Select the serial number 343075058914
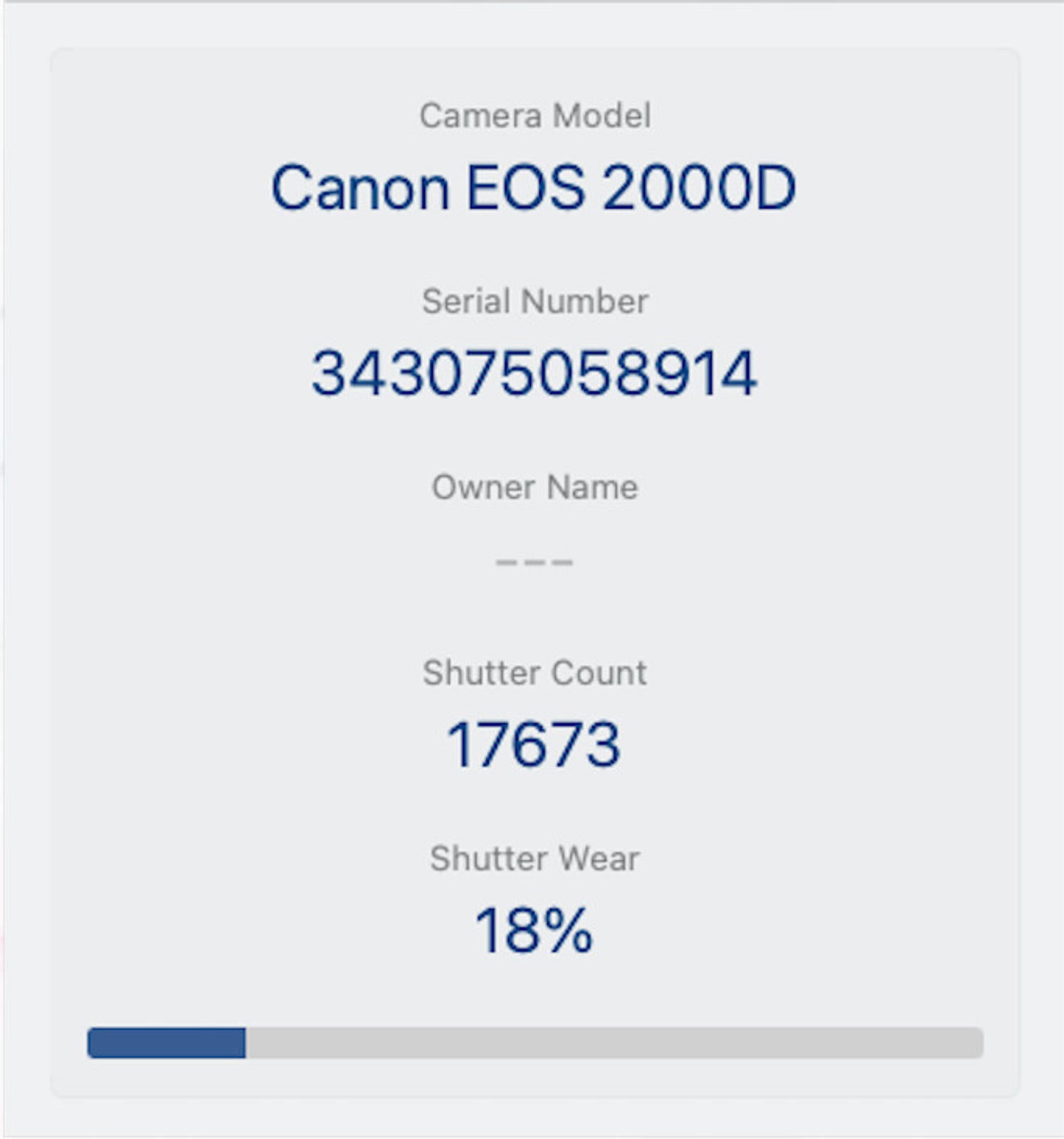1064x1139 pixels. pos(534,373)
